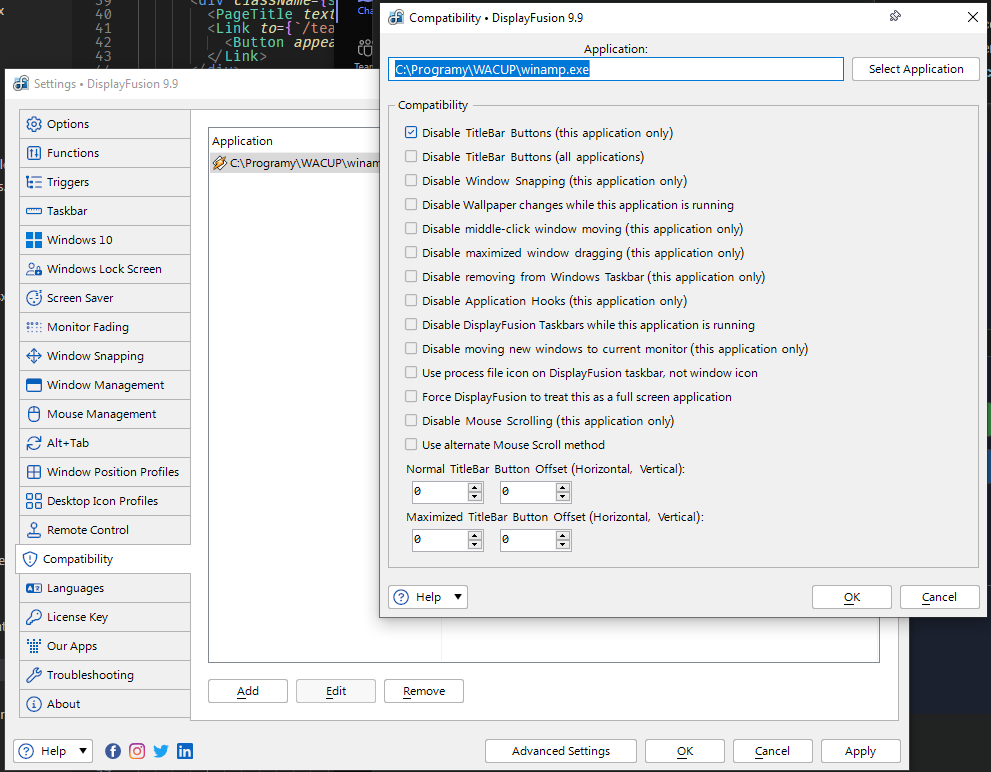Open the Instagram icon link
This screenshot has width=991, height=772.
coord(137,751)
